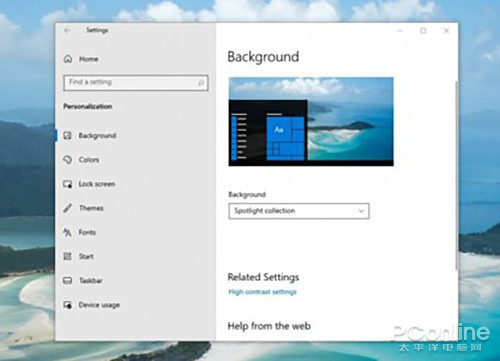The width and height of the screenshot is (500, 361).
Task: Click the Home house icon
Action: 68,59
